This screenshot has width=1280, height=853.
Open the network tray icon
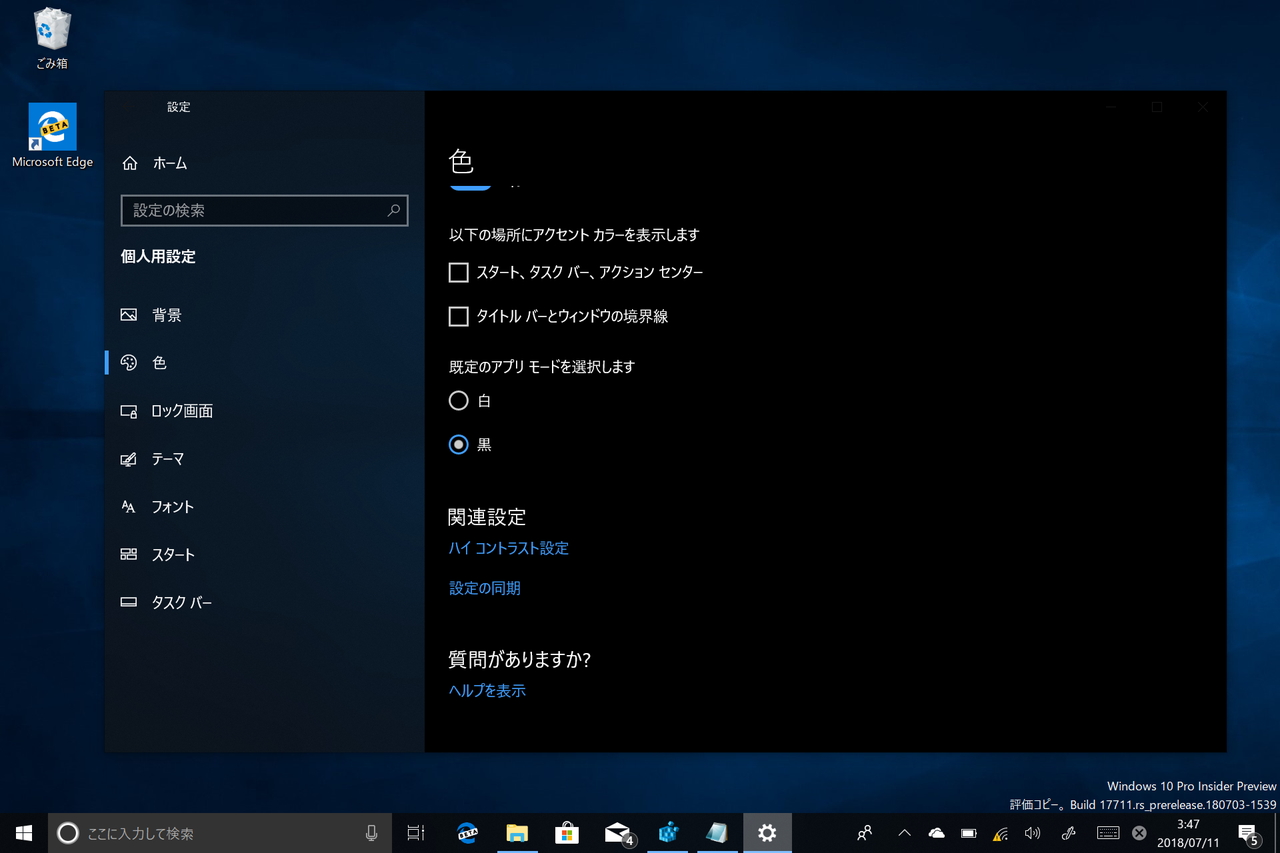tap(1000, 833)
